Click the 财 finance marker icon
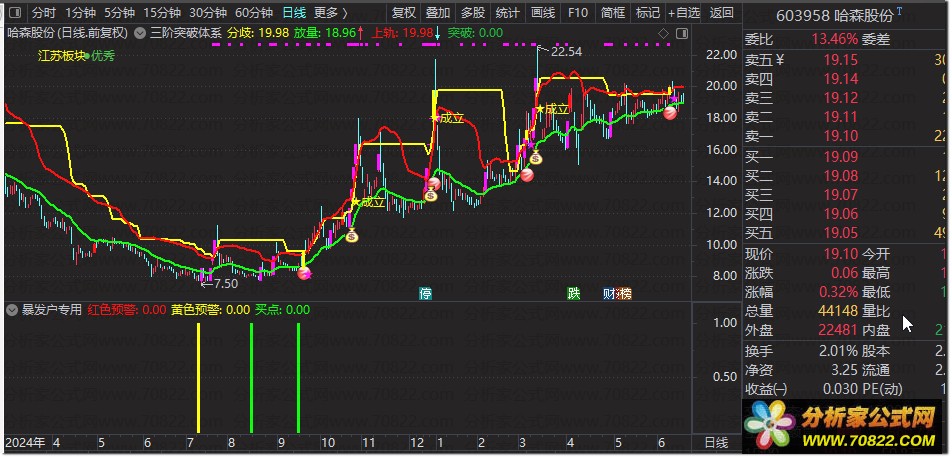The width and height of the screenshot is (952, 457). [x=609, y=294]
